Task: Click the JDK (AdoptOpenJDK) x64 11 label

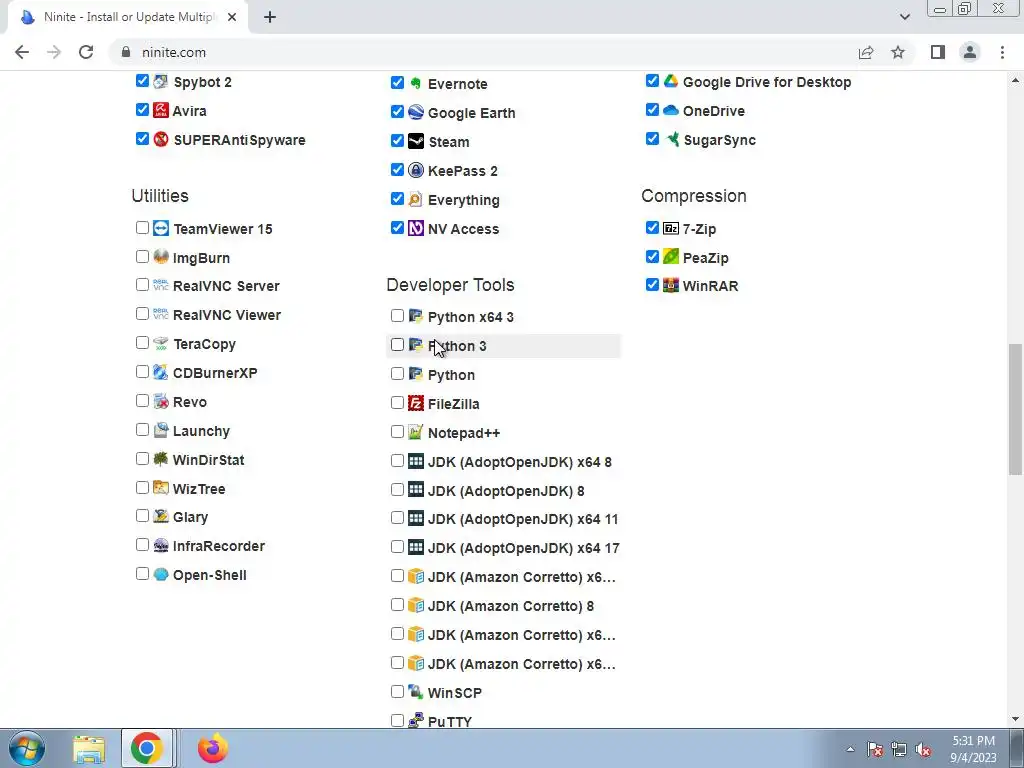Action: [x=522, y=519]
